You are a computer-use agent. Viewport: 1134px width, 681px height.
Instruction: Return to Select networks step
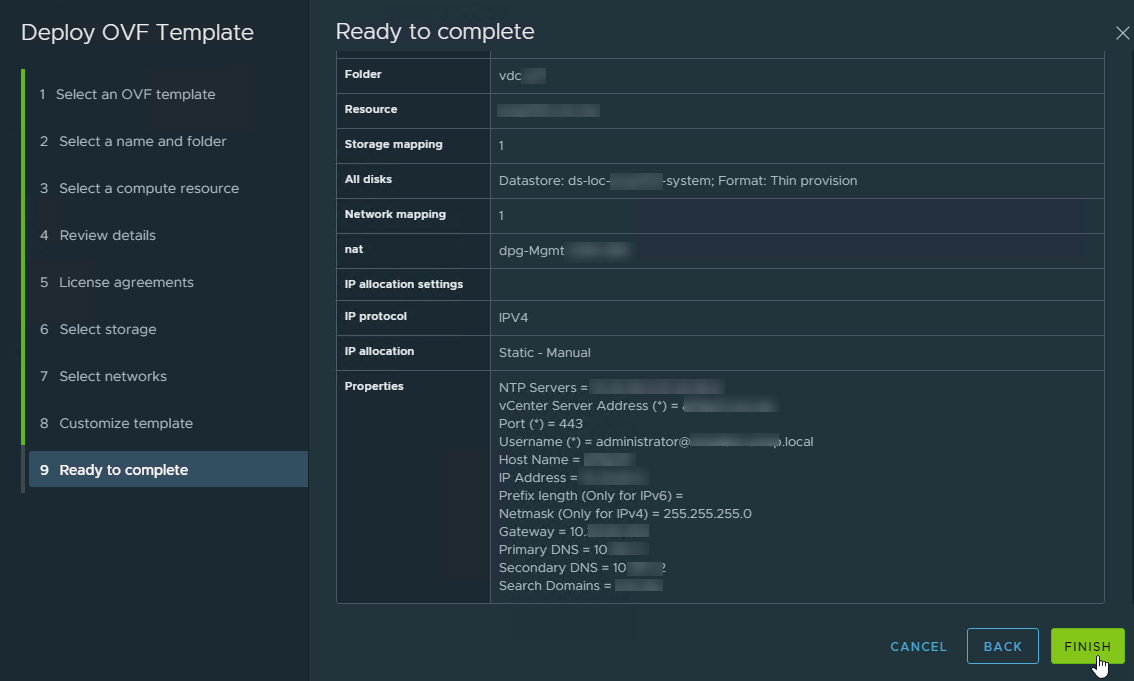[112, 376]
